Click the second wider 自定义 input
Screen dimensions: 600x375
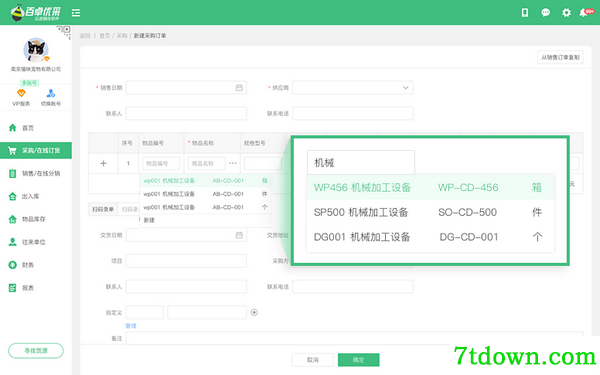[x=207, y=312]
